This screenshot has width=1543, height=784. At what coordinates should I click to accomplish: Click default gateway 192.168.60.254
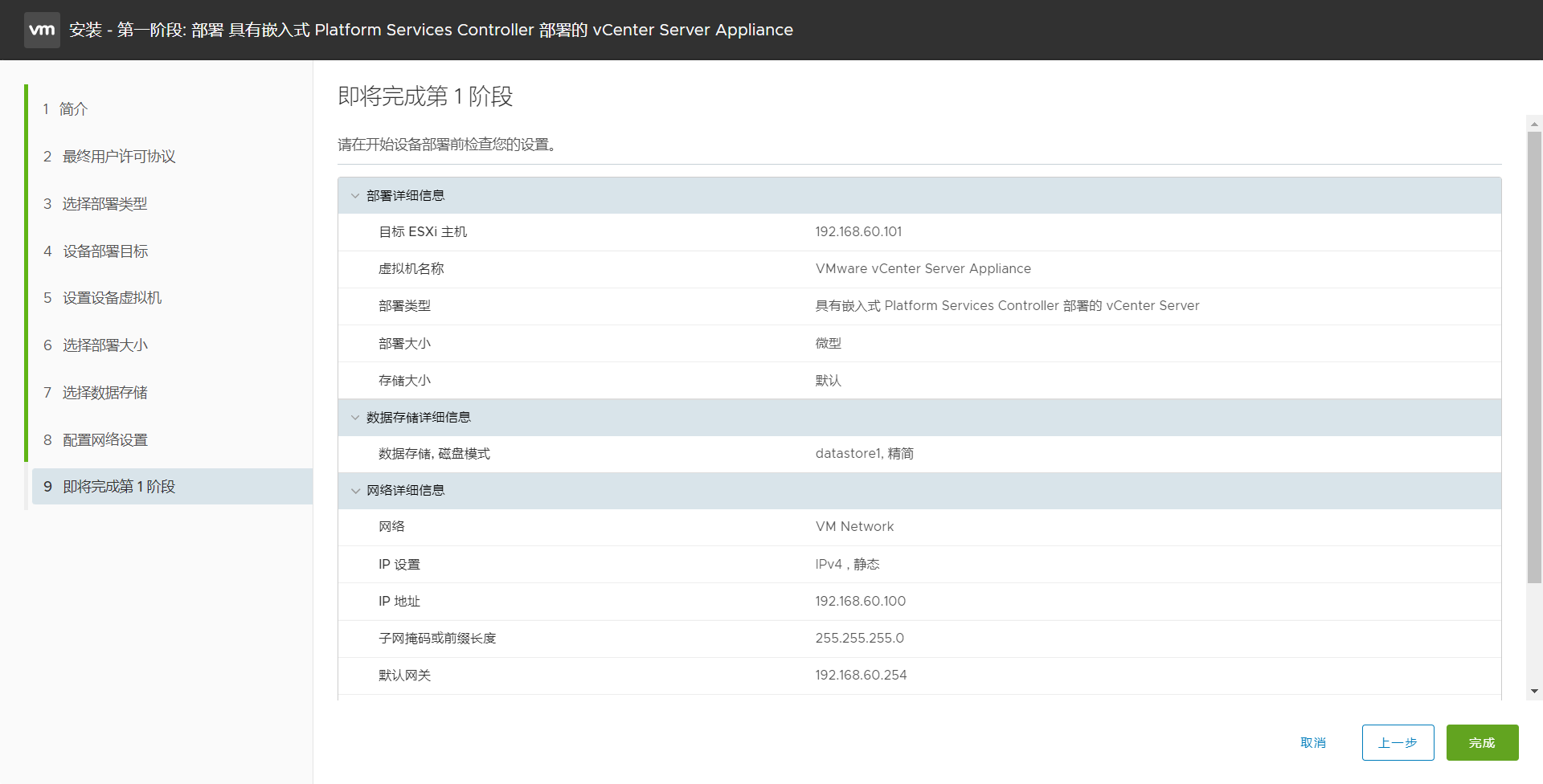click(861, 675)
